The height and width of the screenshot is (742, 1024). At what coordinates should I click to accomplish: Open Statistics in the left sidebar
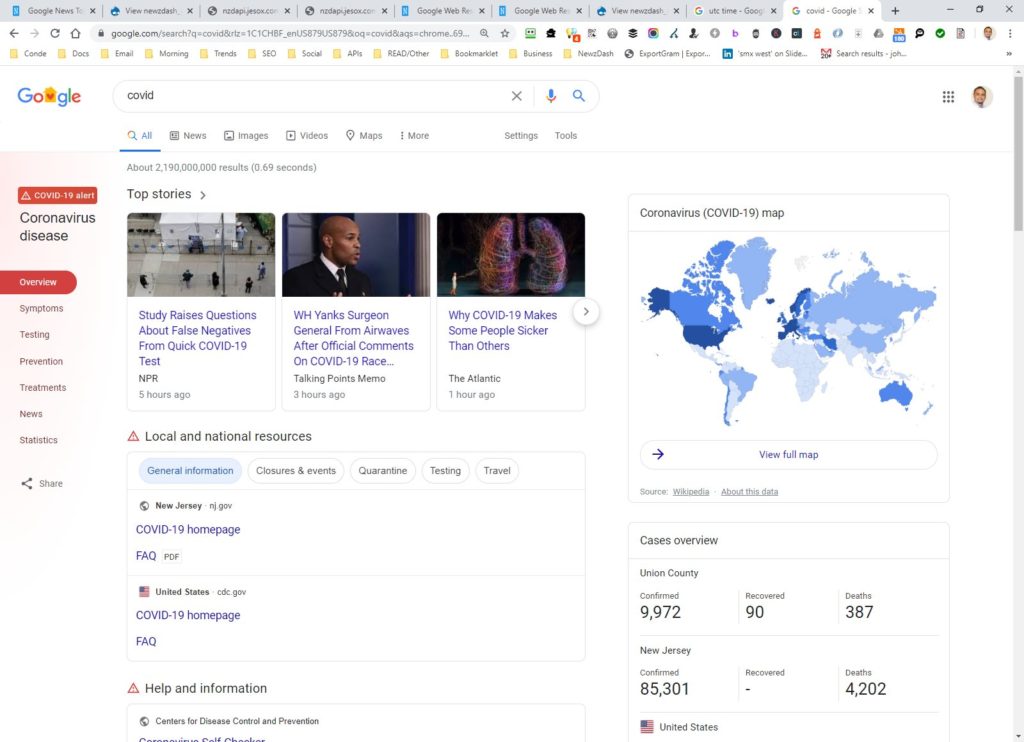39,440
